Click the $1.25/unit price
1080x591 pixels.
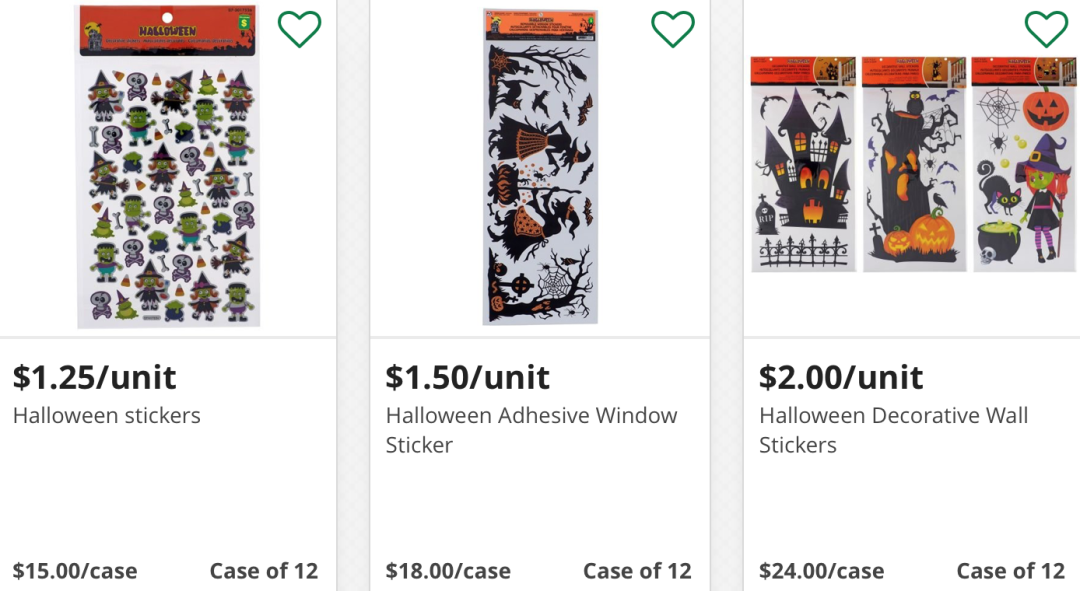click(95, 377)
